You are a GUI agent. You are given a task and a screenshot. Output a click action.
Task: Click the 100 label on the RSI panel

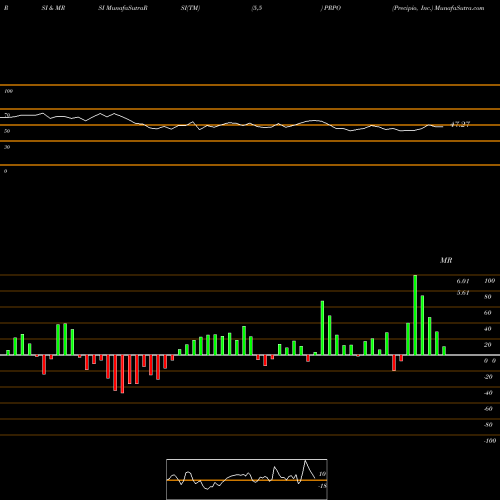coord(8,91)
